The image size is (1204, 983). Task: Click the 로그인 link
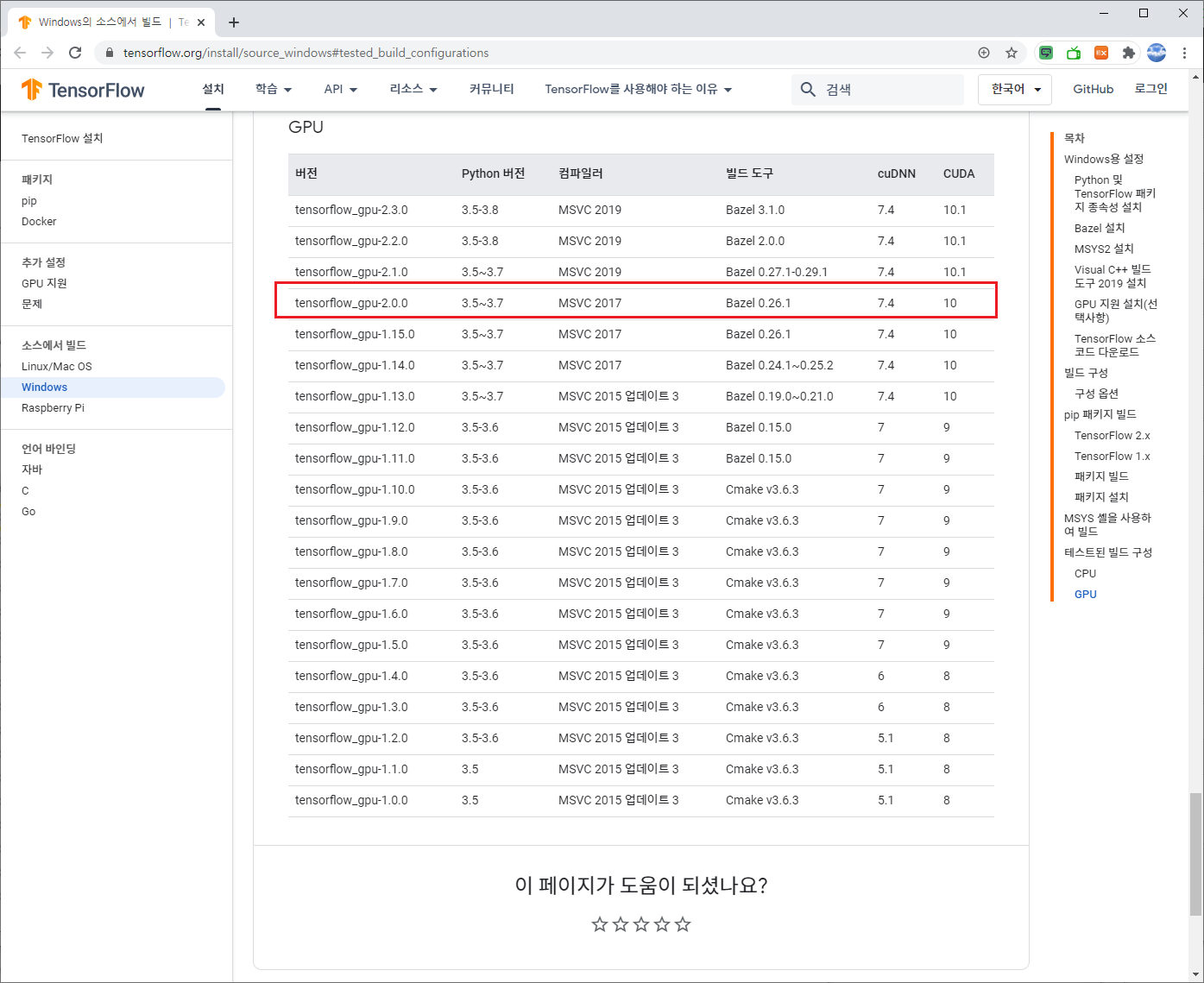(x=1151, y=89)
